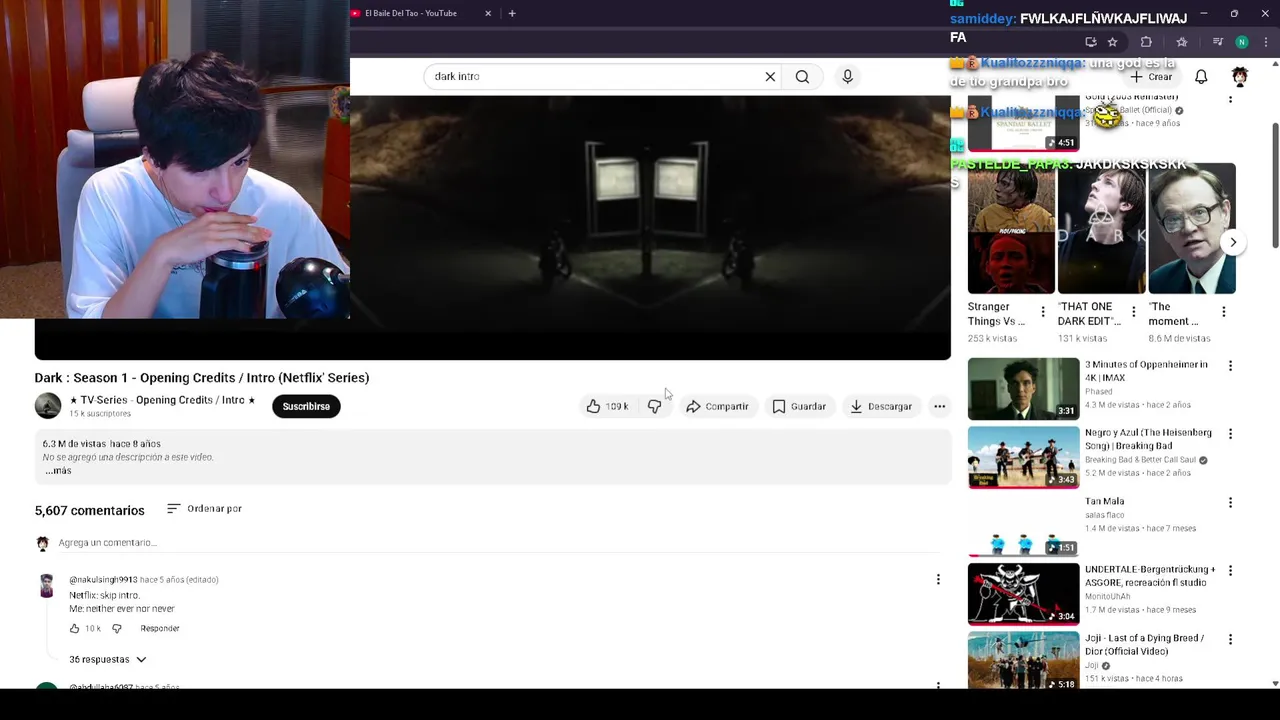
Task: Open the TV-Series channel avatar
Action: (47, 405)
